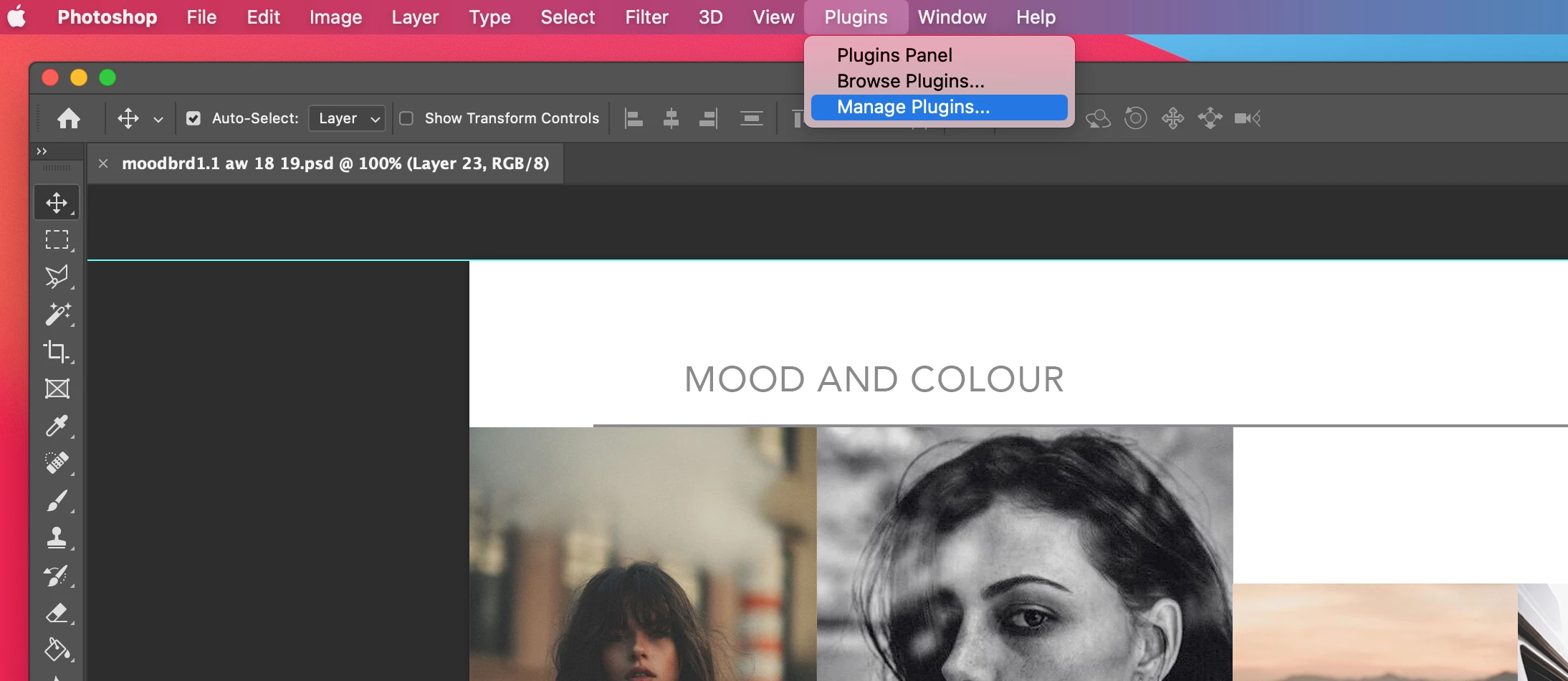This screenshot has height=681, width=1568.
Task: Open the View menu
Action: [x=773, y=17]
